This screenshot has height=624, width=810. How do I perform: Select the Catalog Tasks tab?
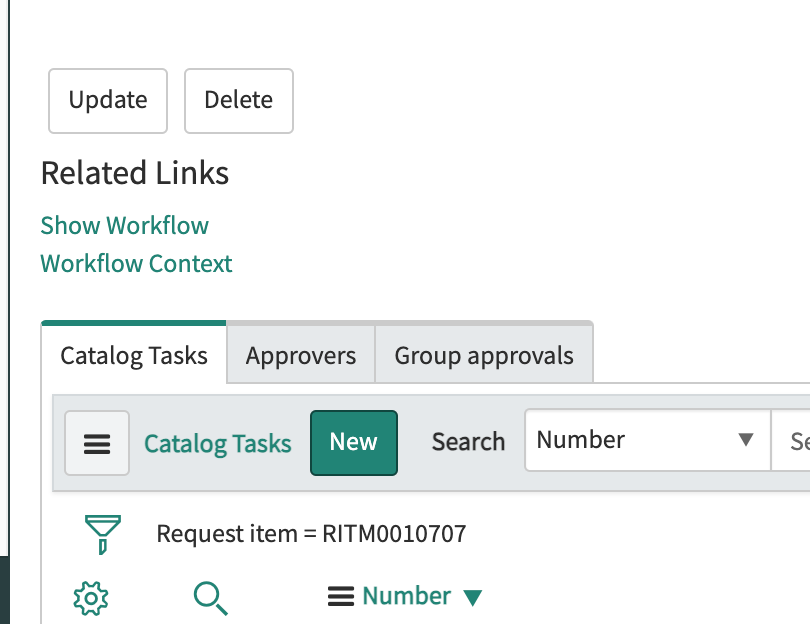[134, 355]
